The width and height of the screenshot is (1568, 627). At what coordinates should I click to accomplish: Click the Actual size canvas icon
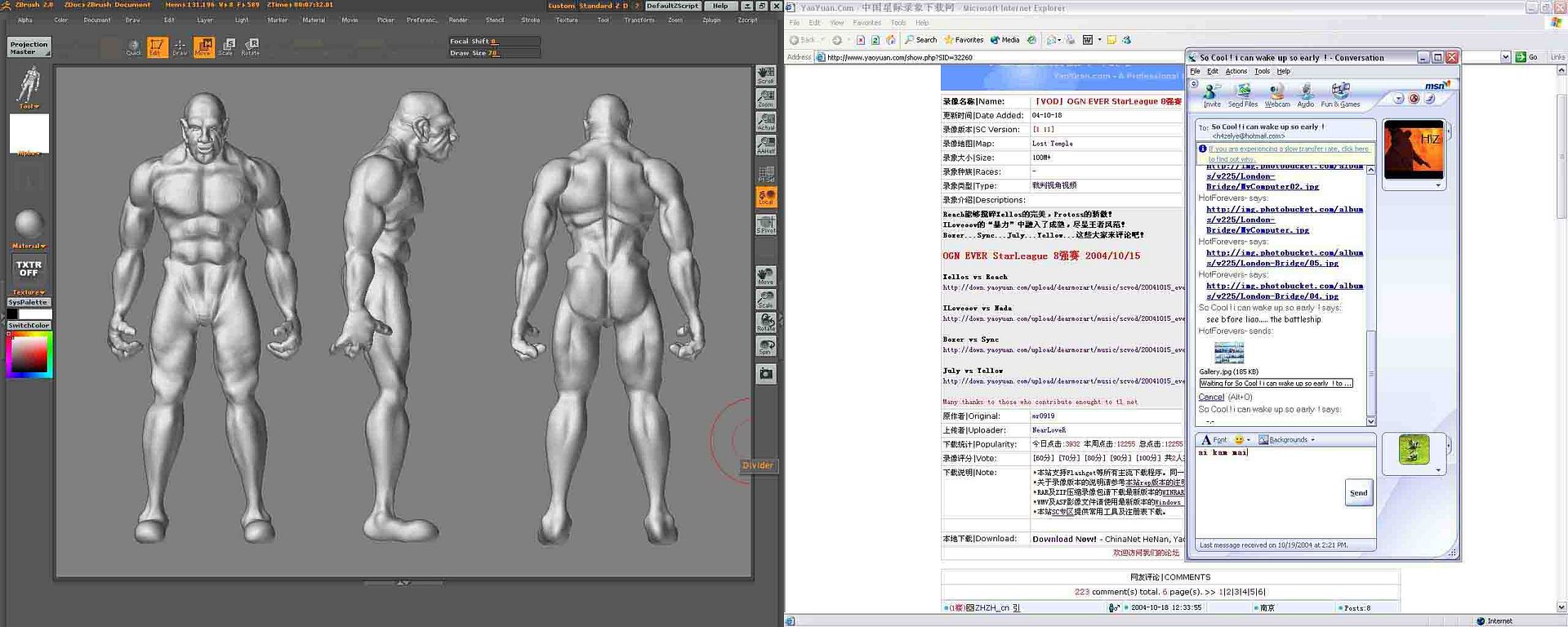pos(766,122)
